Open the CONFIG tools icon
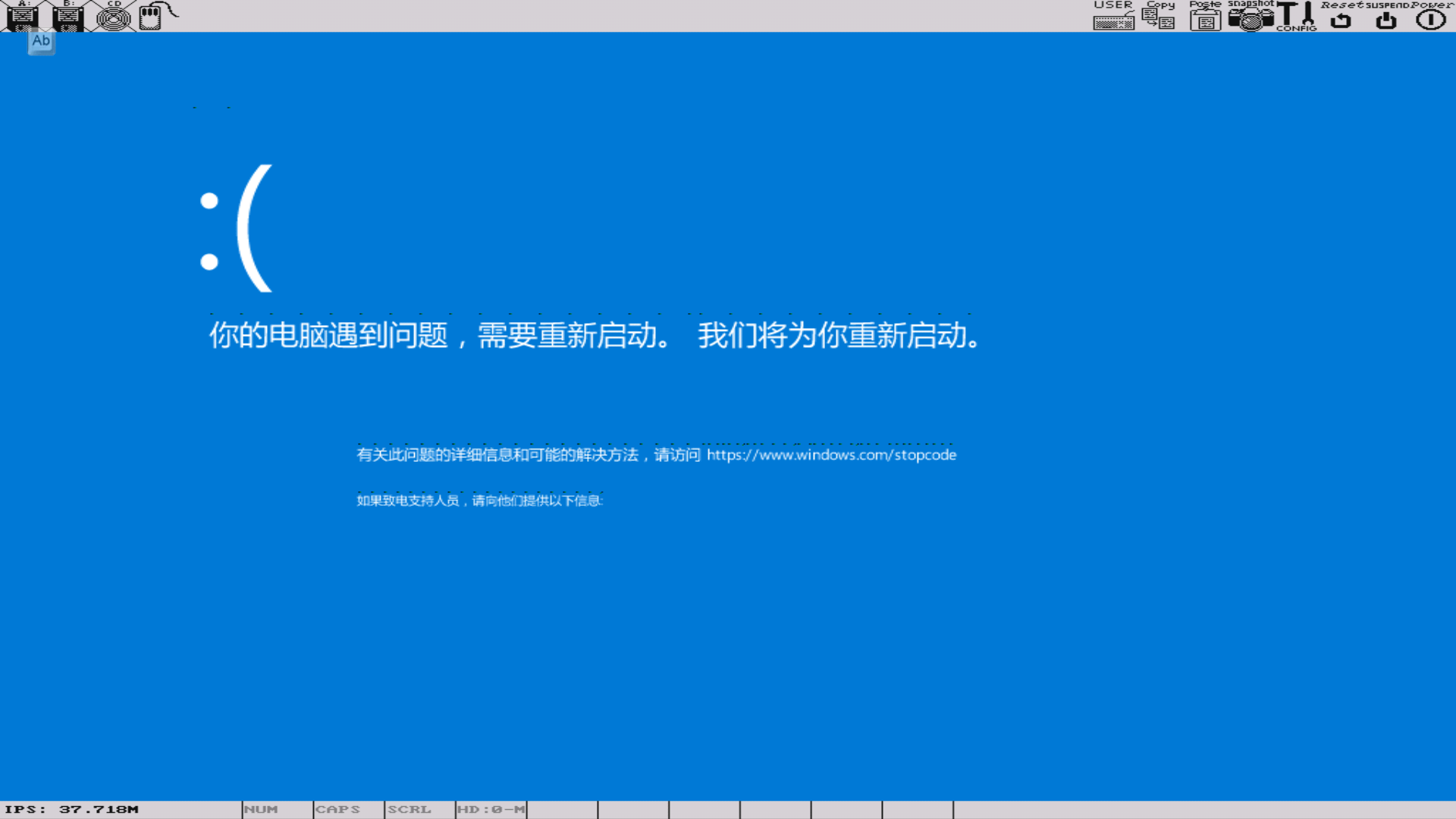 (x=1296, y=16)
